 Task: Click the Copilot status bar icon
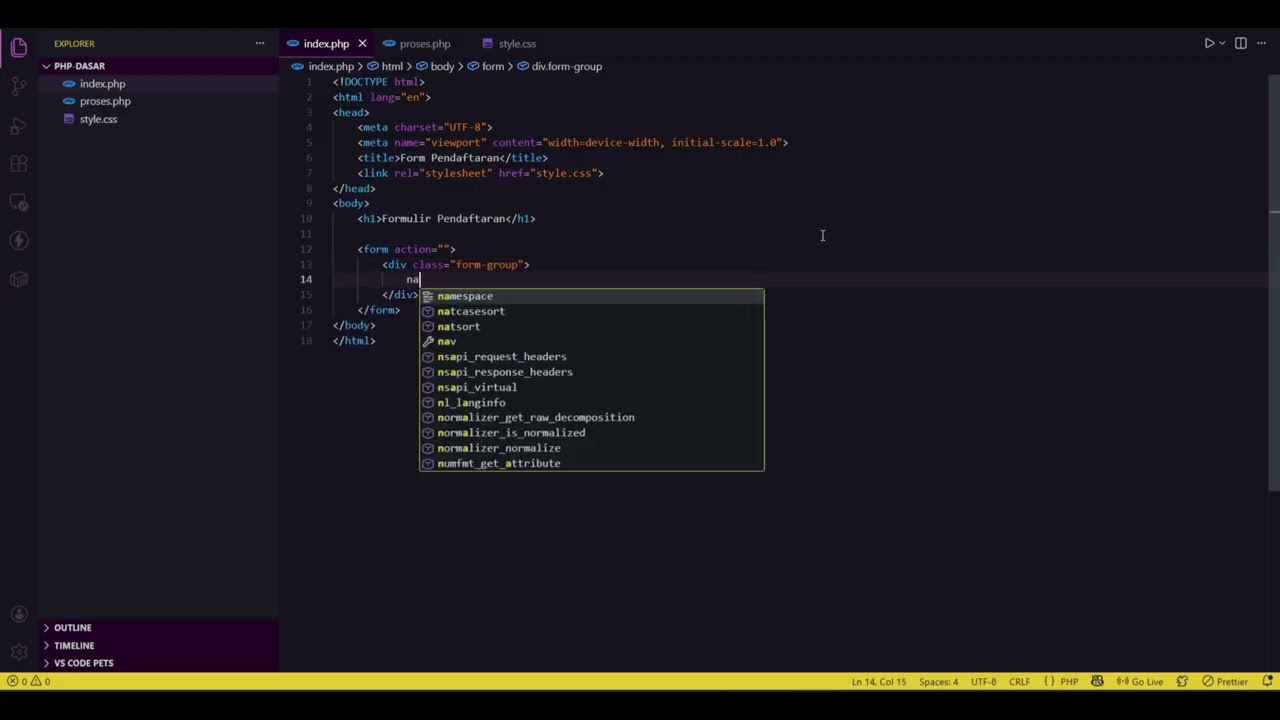pyautogui.click(x=1097, y=682)
